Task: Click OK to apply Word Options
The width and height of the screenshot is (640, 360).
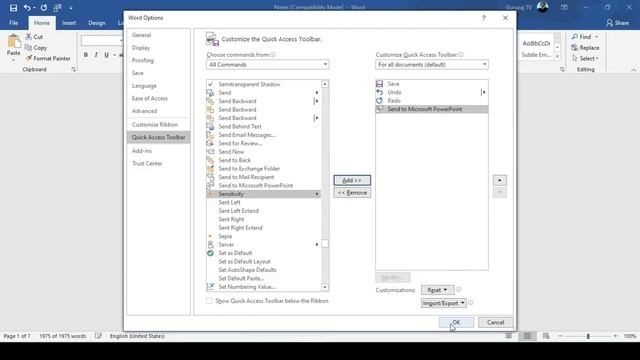Action: pyautogui.click(x=456, y=322)
